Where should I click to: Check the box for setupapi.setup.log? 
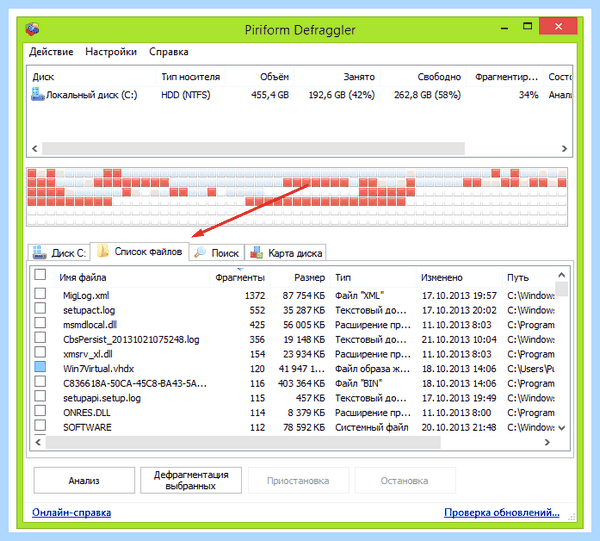(40, 396)
